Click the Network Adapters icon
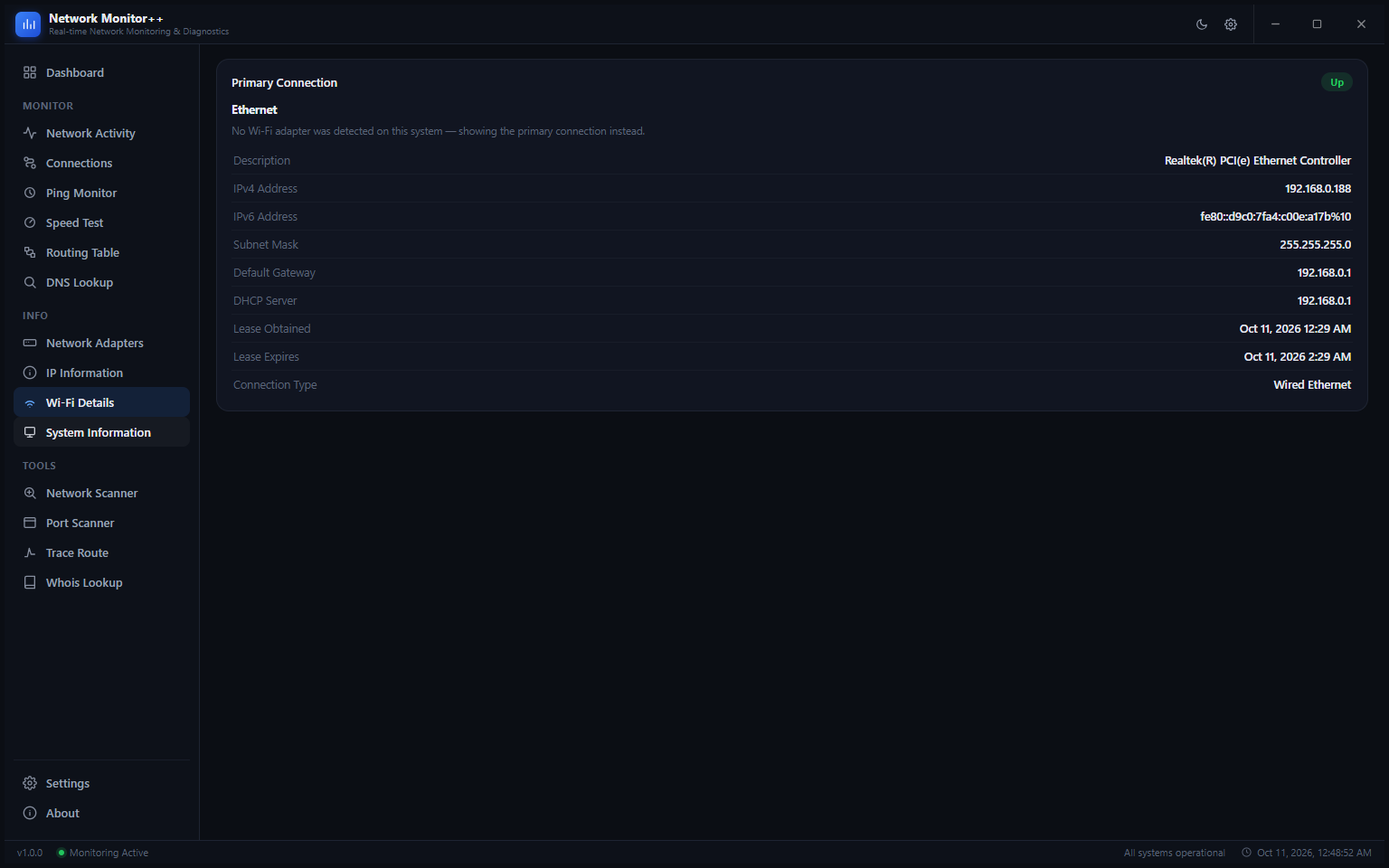Image resolution: width=1389 pixels, height=868 pixels. [x=30, y=343]
